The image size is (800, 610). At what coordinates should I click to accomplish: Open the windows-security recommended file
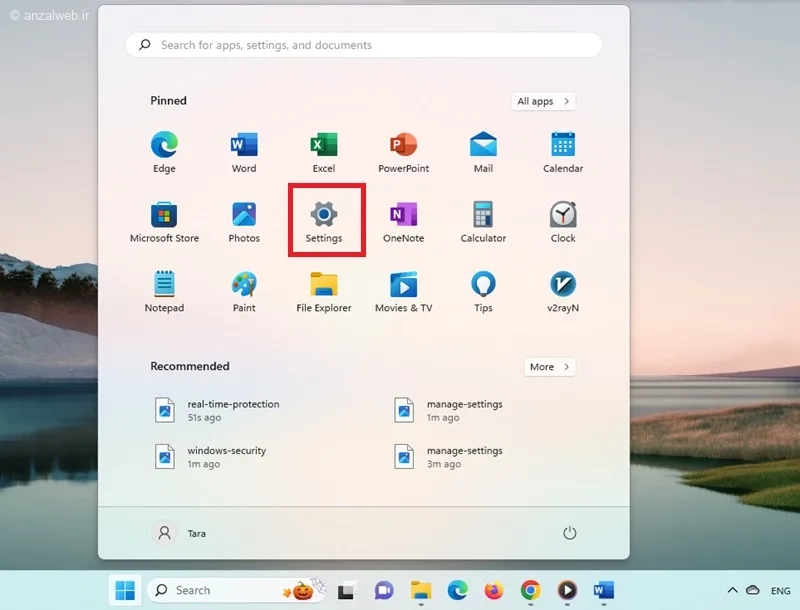226,457
